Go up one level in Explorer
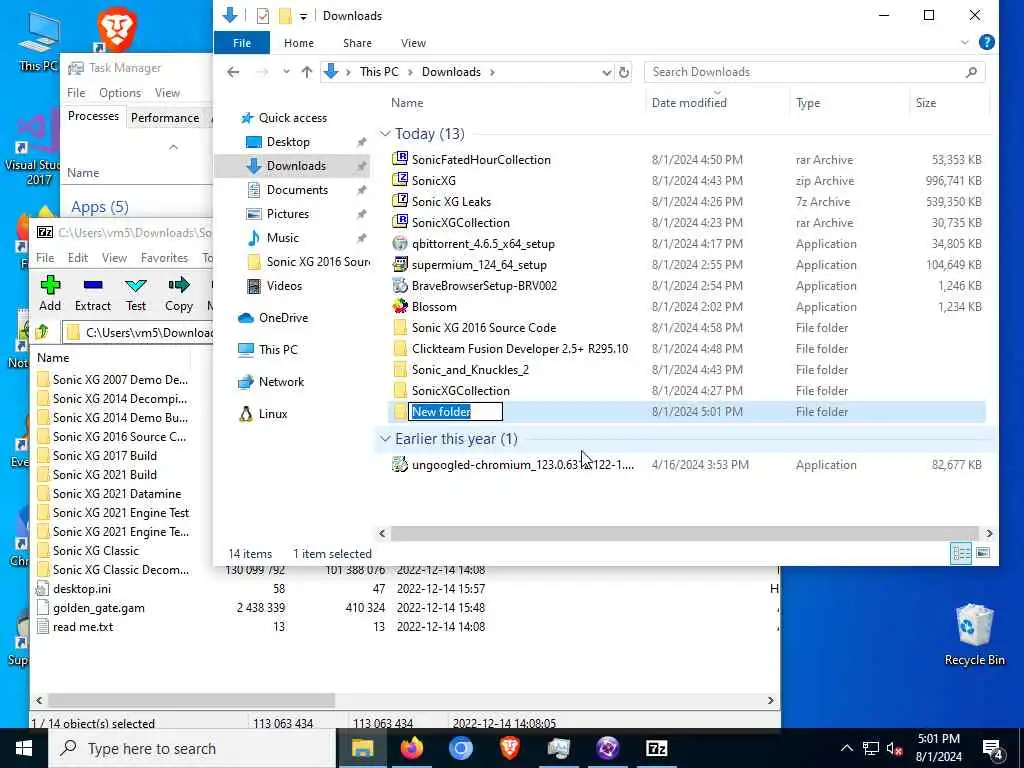The height and width of the screenshot is (768, 1024). coord(306,72)
